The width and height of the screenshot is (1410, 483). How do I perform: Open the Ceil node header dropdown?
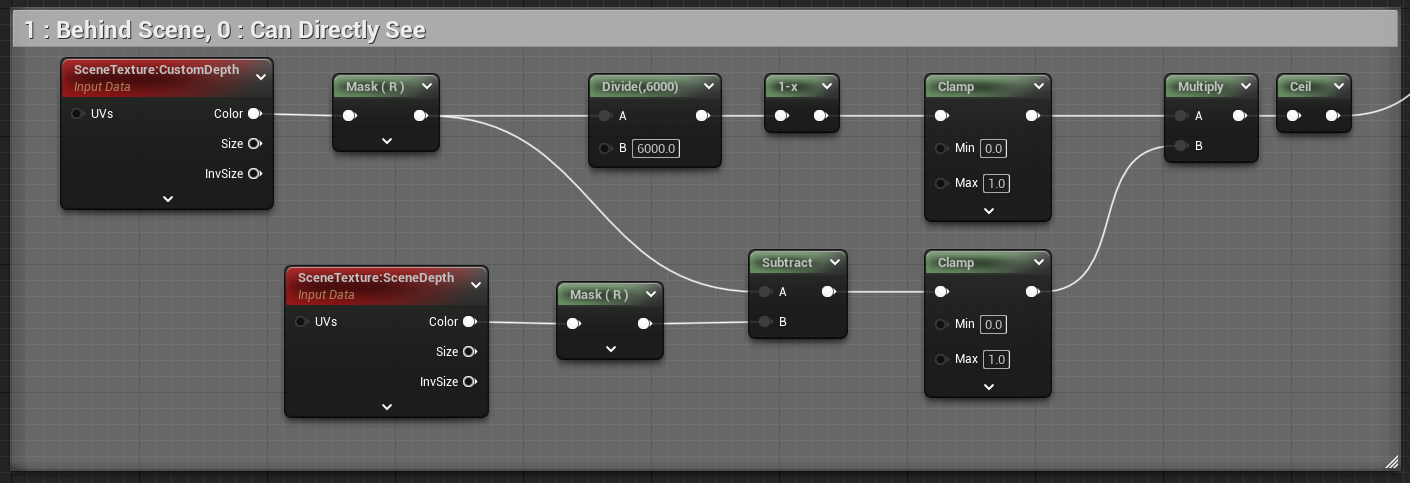(x=1339, y=87)
